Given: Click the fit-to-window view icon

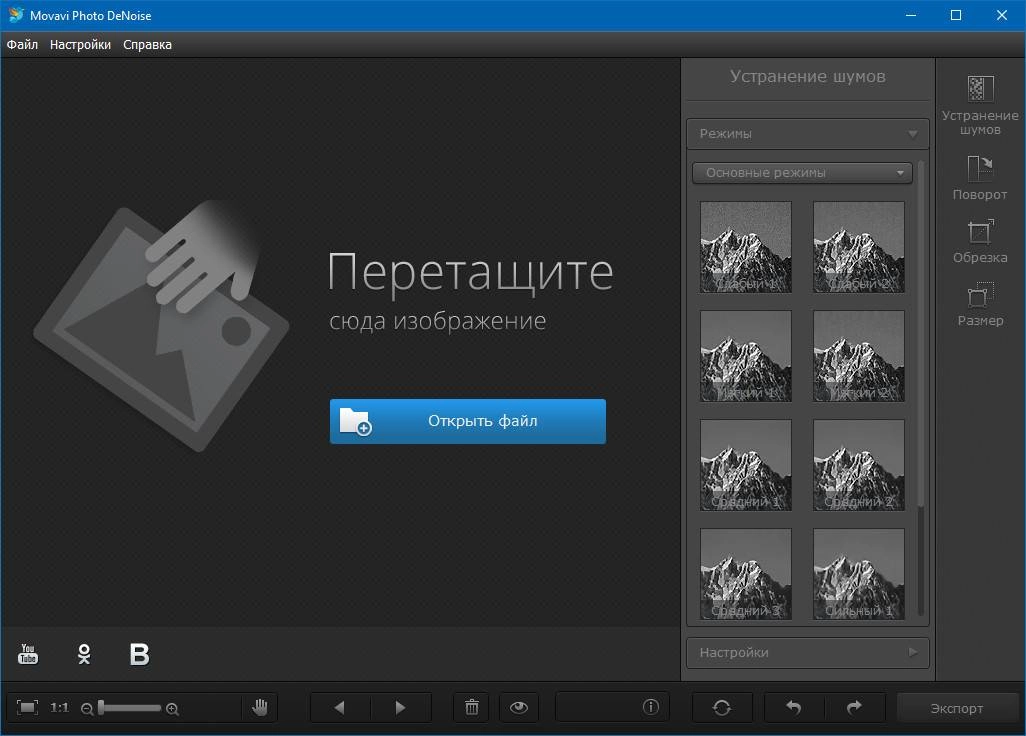Looking at the screenshot, I should (27, 707).
